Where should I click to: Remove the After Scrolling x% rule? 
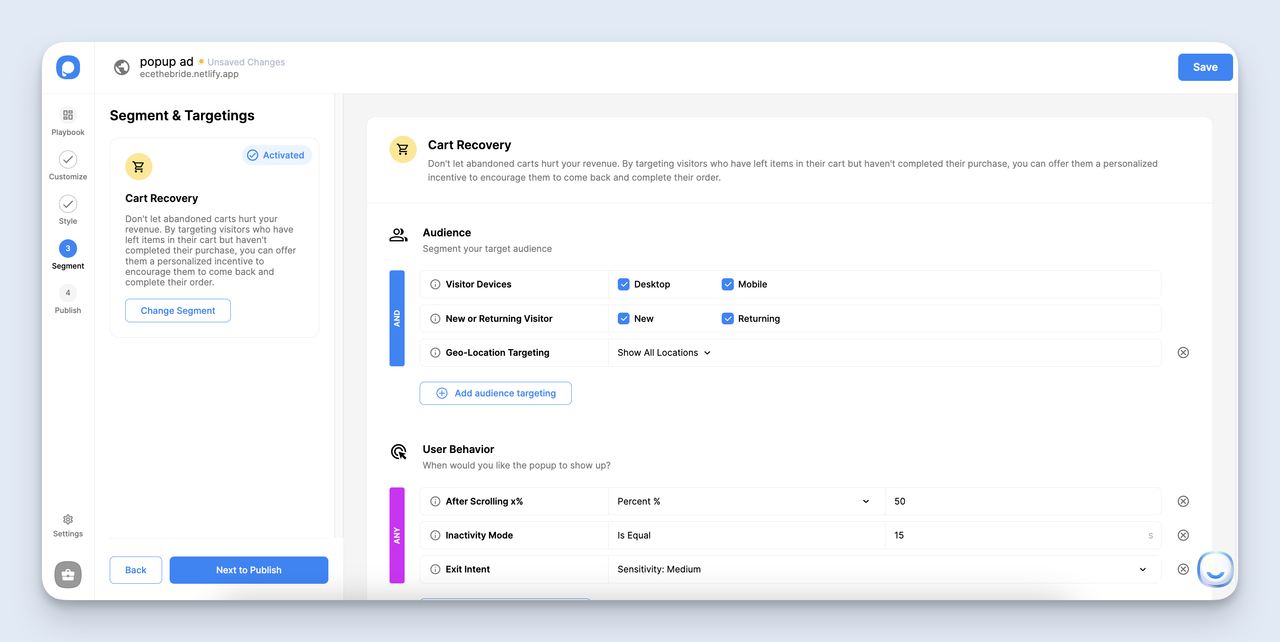(x=1183, y=502)
